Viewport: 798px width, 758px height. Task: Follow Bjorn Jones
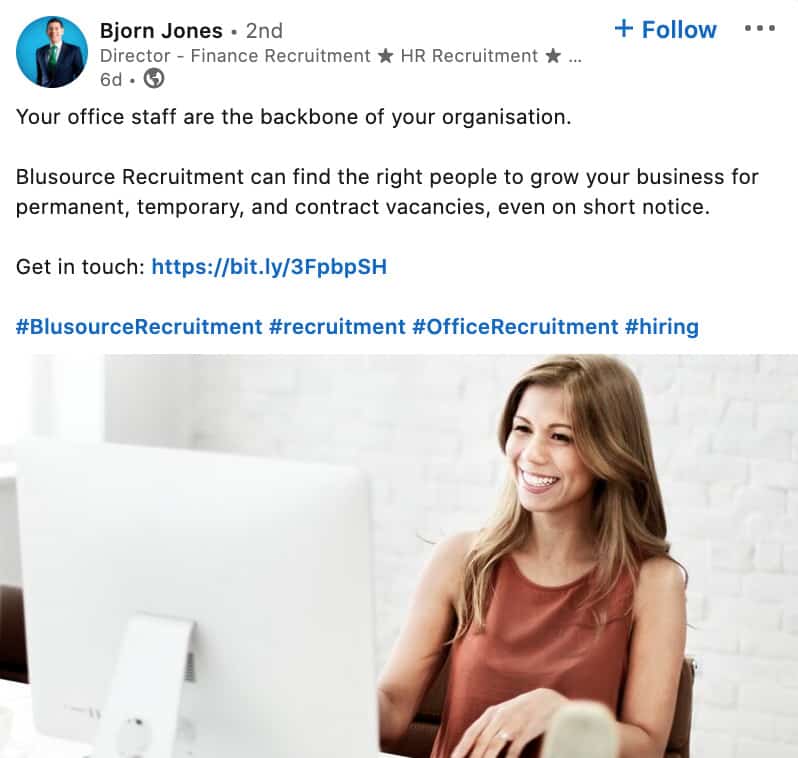coord(666,29)
